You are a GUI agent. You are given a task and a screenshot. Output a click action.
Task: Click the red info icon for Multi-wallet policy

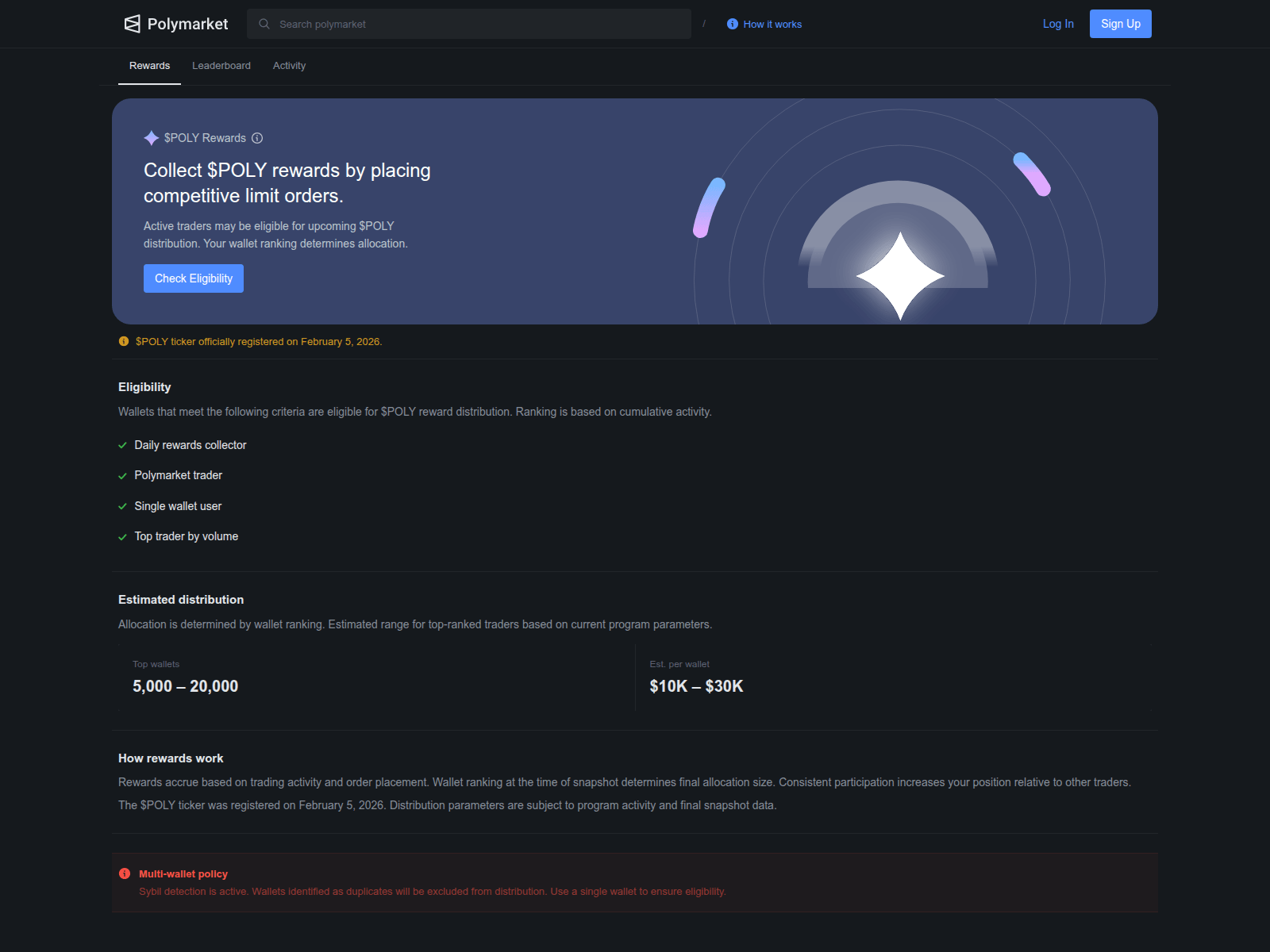pos(124,873)
